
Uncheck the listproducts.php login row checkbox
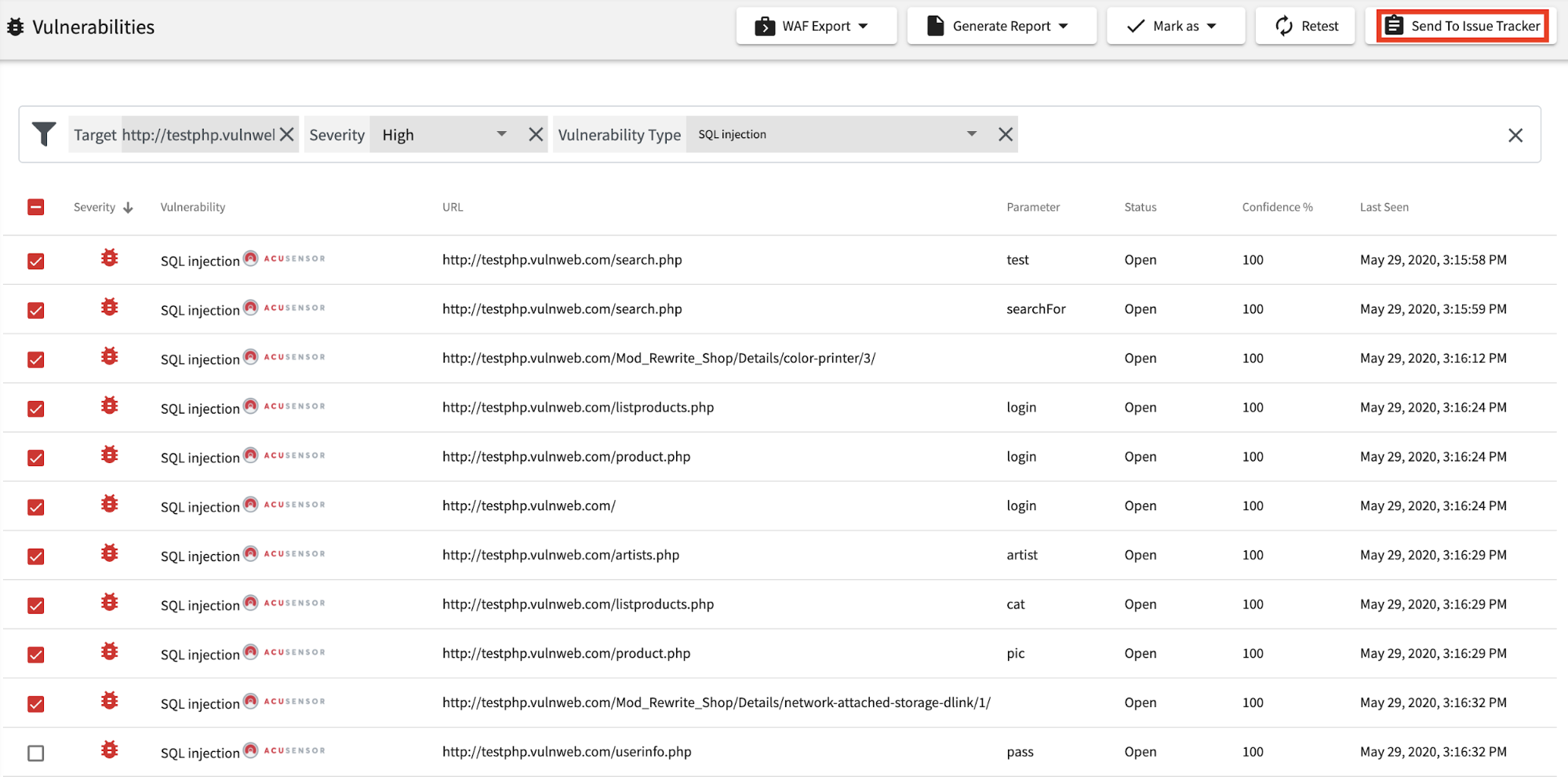tap(36, 409)
